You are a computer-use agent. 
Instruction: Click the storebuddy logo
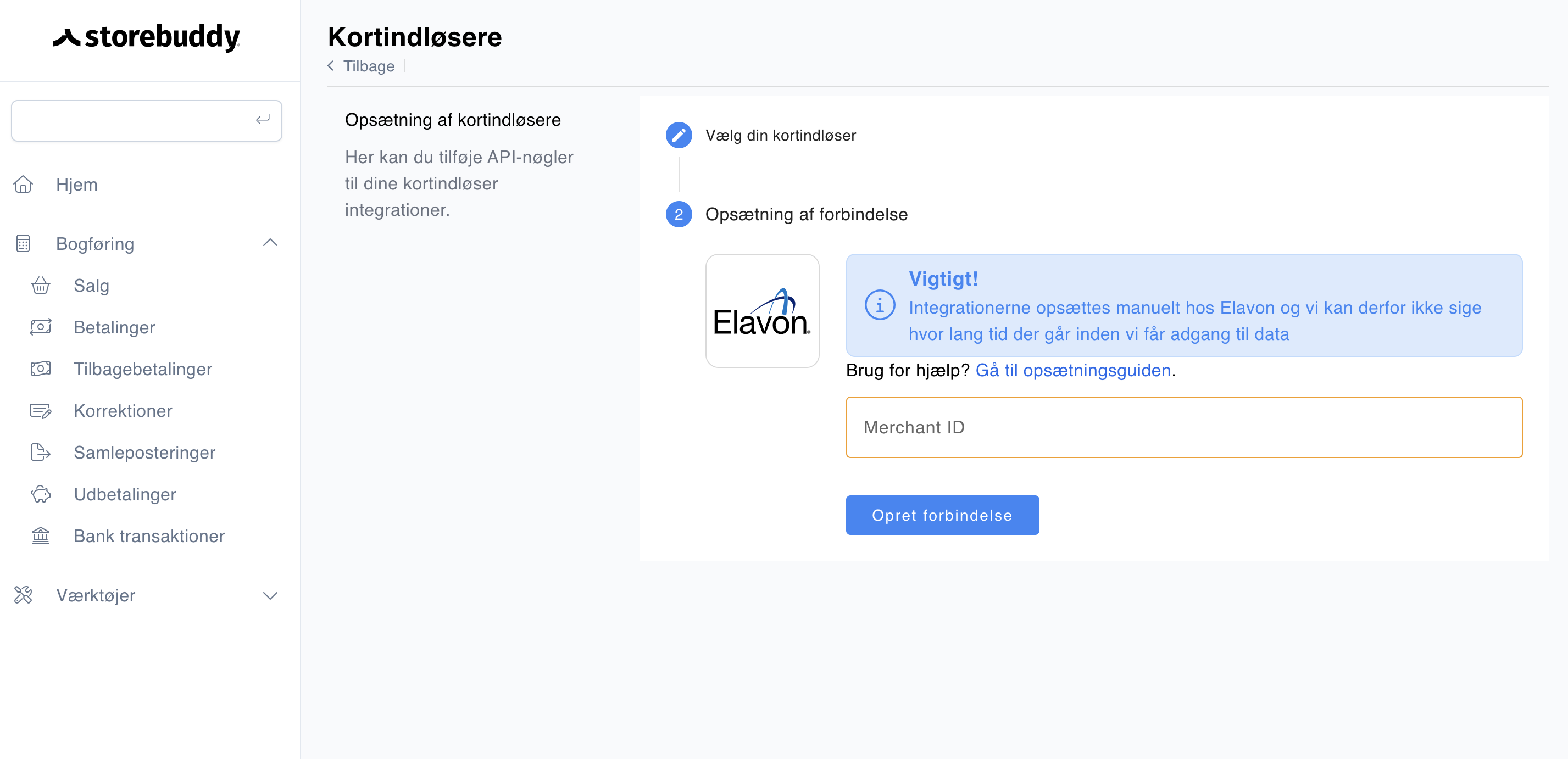[147, 38]
